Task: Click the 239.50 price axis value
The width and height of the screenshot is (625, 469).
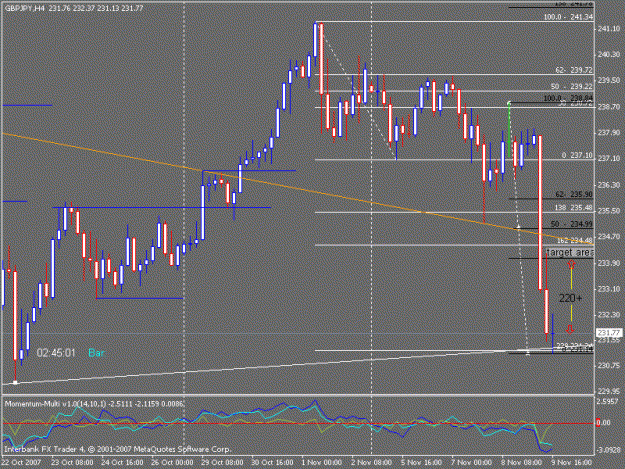Action: 609,80
